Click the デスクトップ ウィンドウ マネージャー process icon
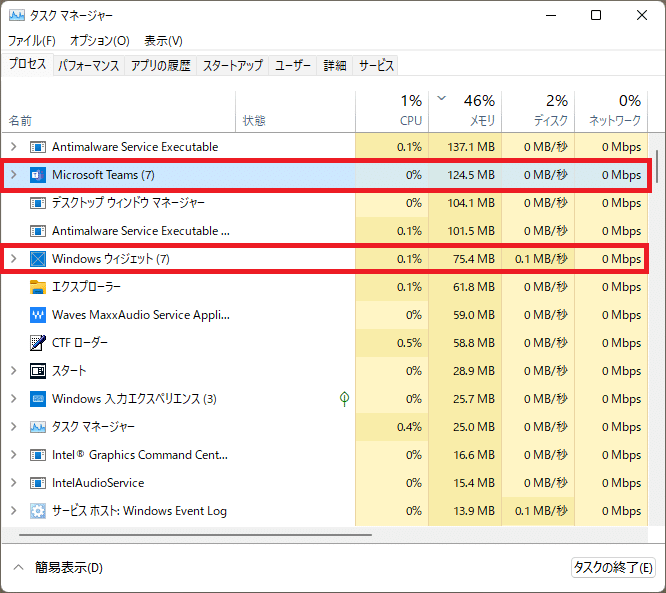The width and height of the screenshot is (666, 593). (38, 203)
